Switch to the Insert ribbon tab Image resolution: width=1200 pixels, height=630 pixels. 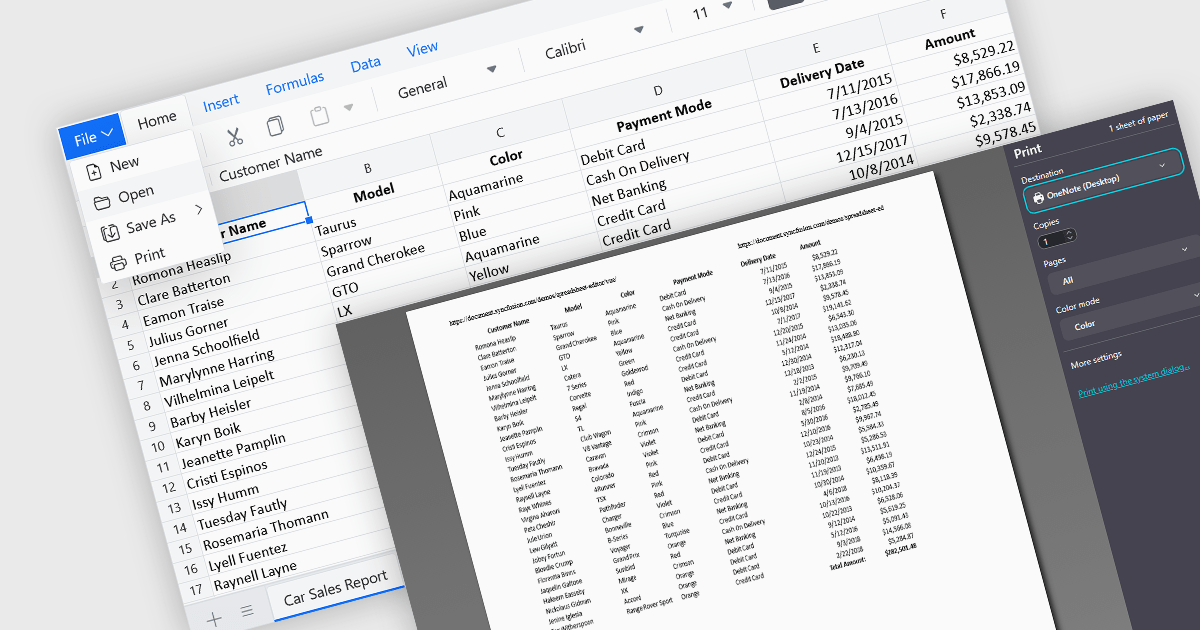pos(221,102)
